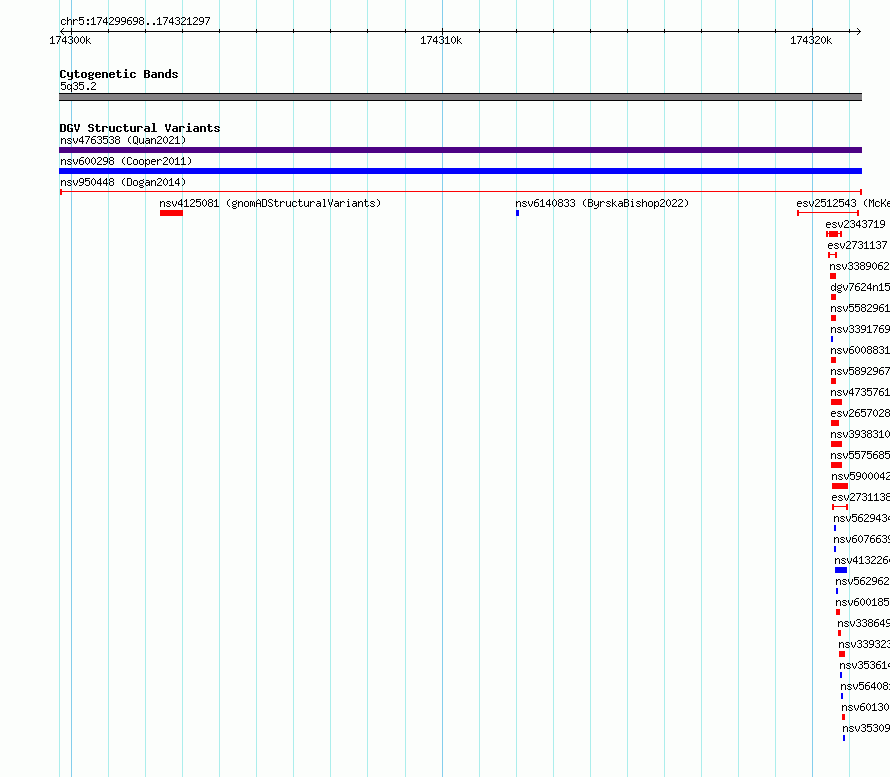Click the label starting with nsv338649
The height and width of the screenshot is (777, 890).
863,623
